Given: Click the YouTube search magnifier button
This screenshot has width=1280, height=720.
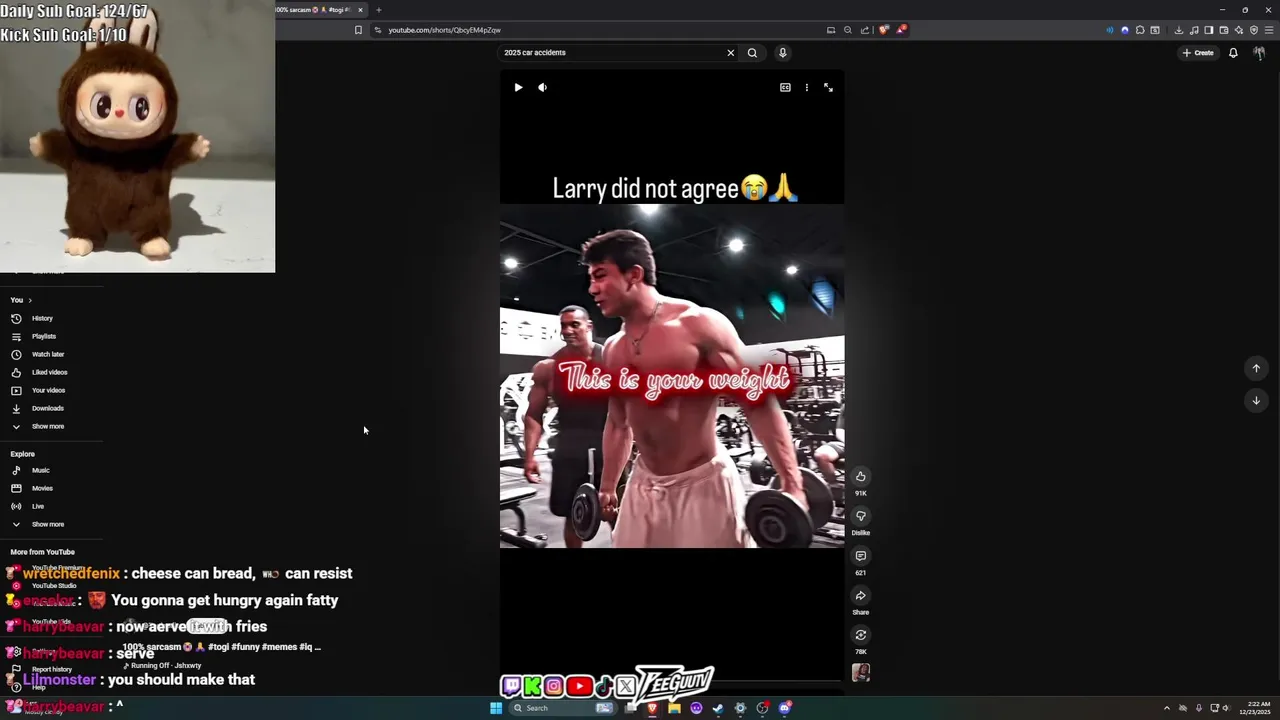Looking at the screenshot, I should 752,53.
